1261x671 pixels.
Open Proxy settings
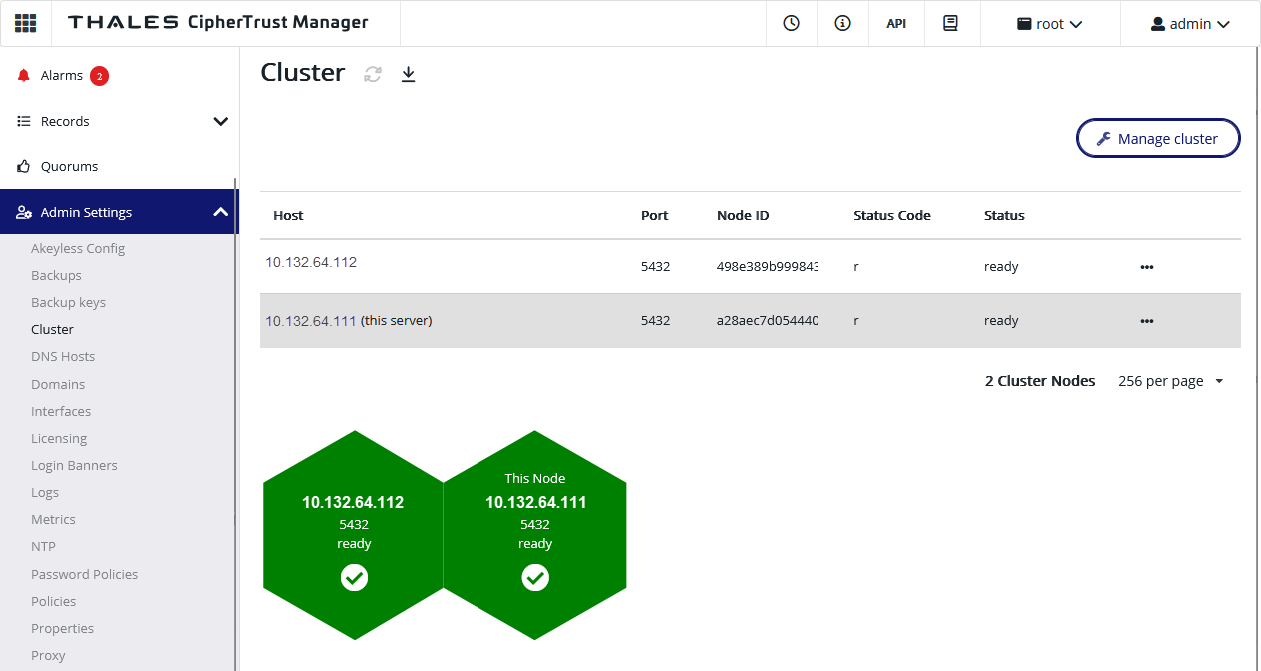tap(48, 655)
